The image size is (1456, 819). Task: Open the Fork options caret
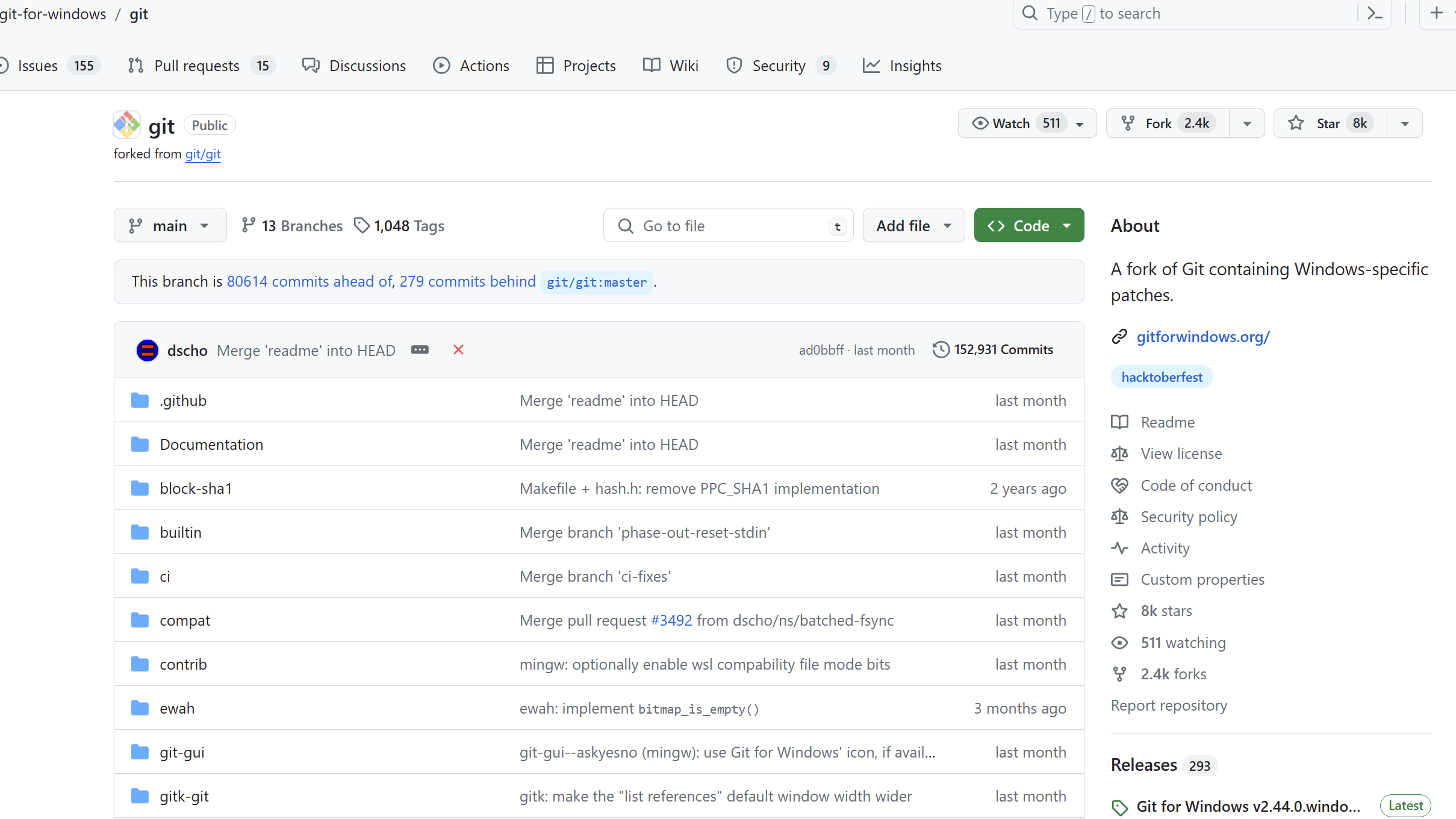[1246, 123]
